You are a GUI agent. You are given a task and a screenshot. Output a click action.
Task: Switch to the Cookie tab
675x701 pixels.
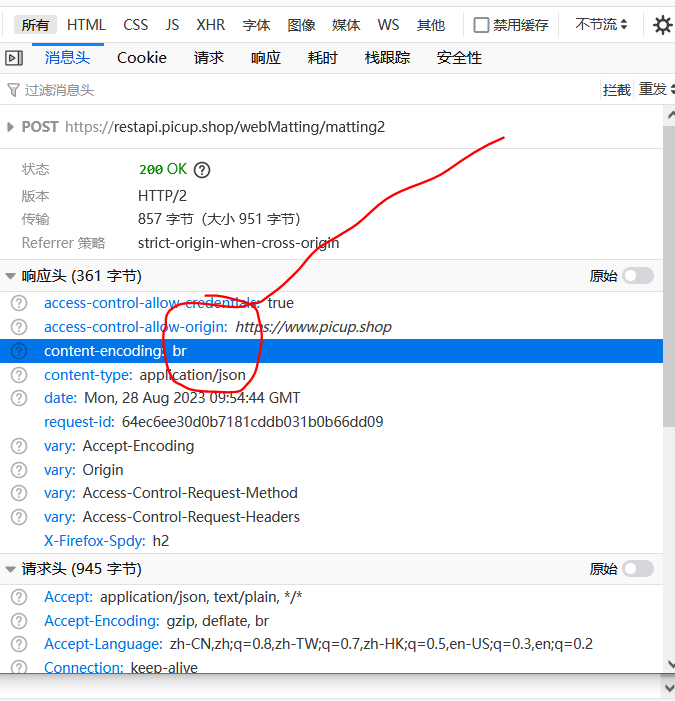[x=142, y=58]
